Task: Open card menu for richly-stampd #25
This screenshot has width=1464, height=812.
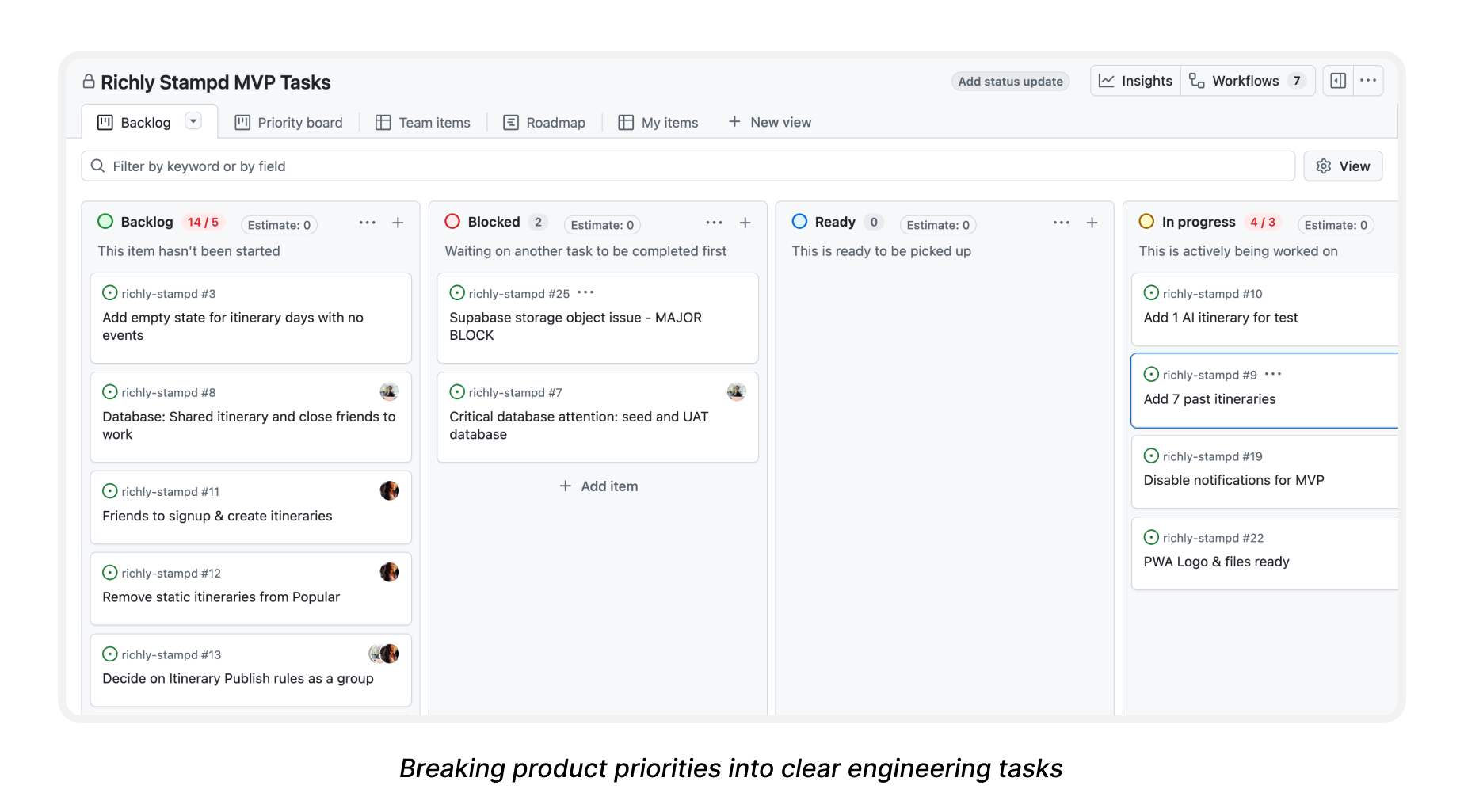Action: click(x=585, y=292)
